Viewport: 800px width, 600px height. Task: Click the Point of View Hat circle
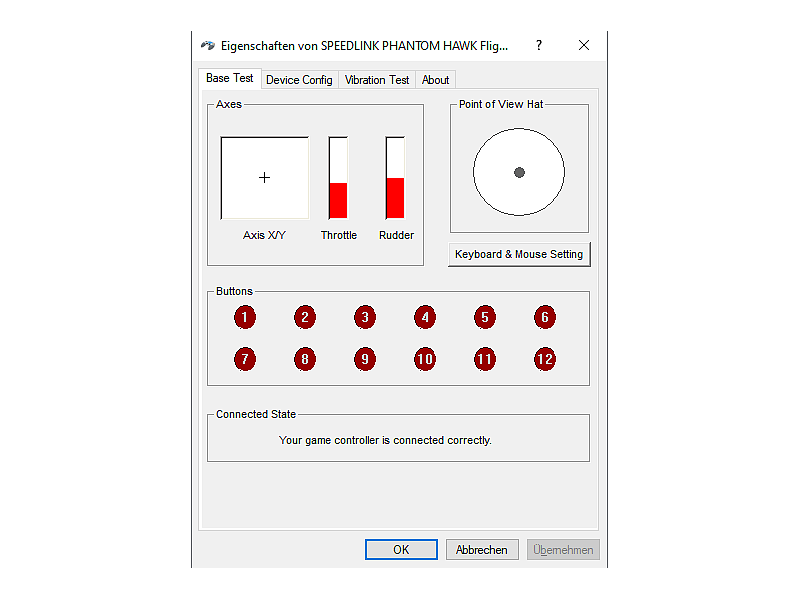519,172
